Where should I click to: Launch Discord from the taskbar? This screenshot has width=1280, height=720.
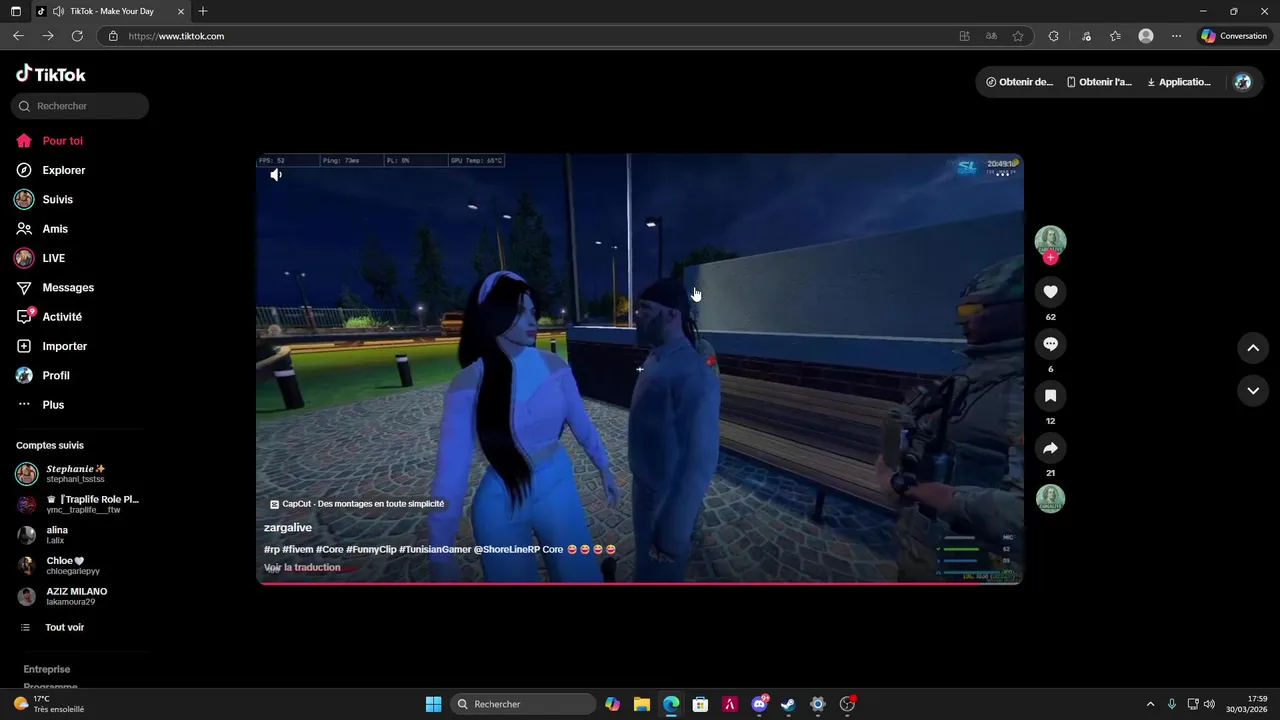(760, 704)
